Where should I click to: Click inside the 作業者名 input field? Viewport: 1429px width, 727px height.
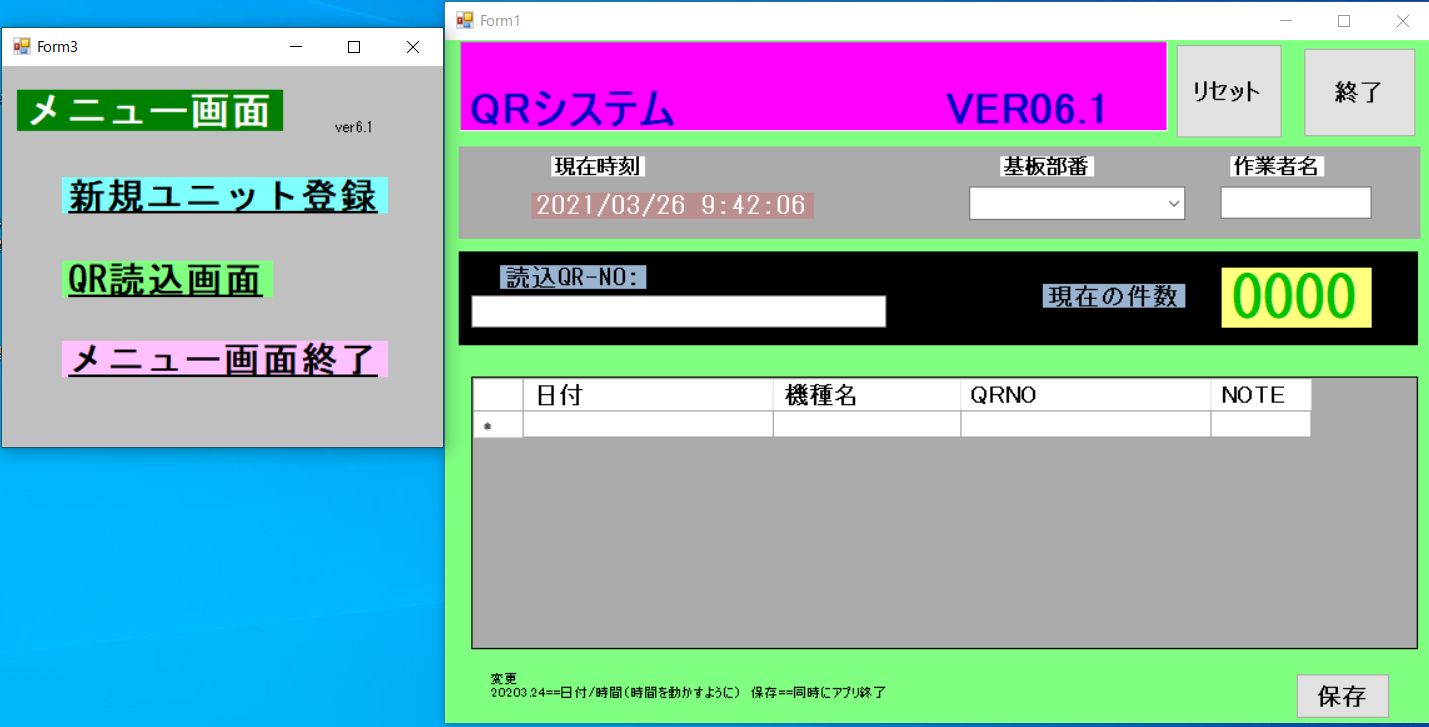point(1295,202)
